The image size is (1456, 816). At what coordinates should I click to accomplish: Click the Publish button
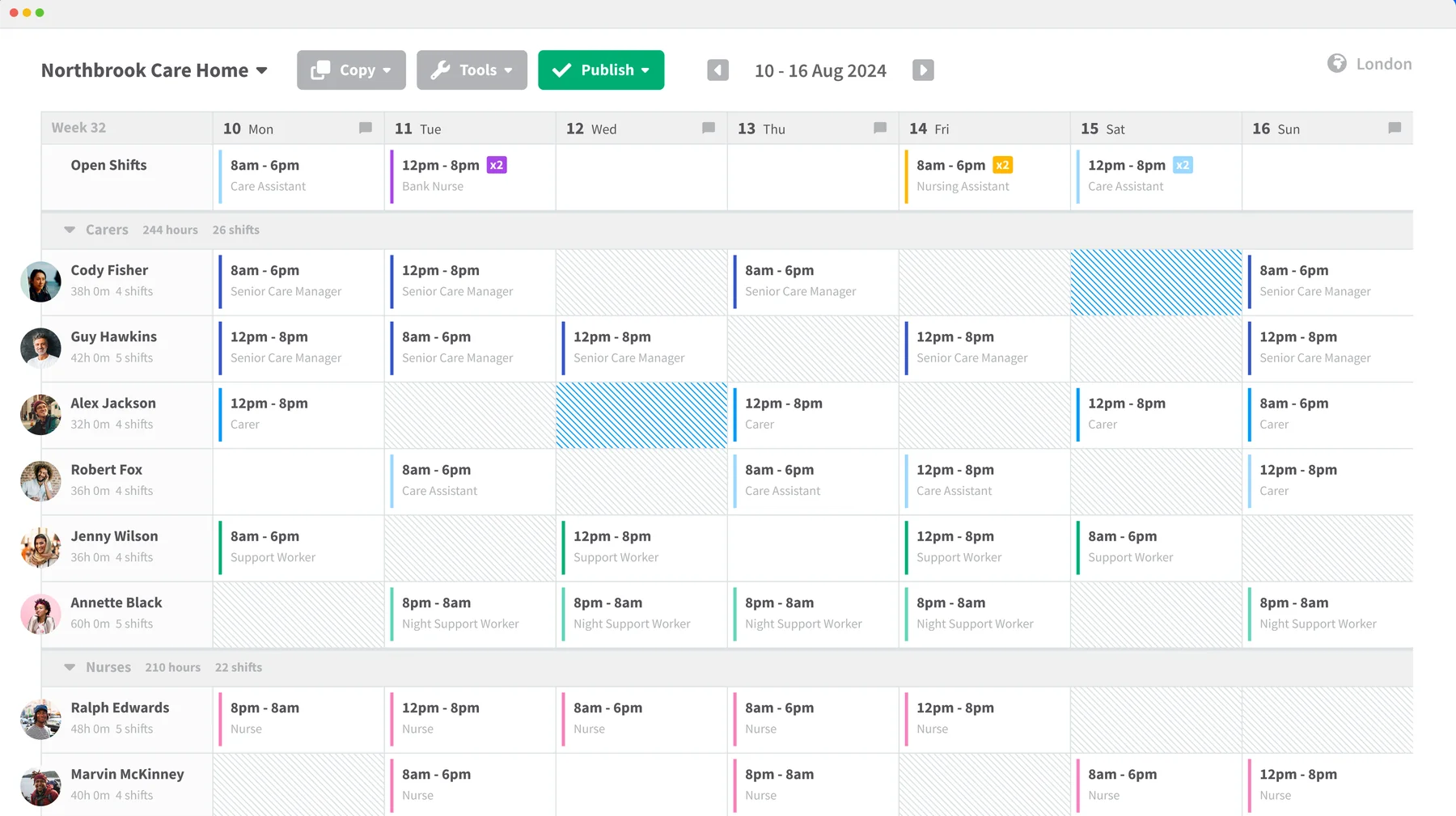601,70
